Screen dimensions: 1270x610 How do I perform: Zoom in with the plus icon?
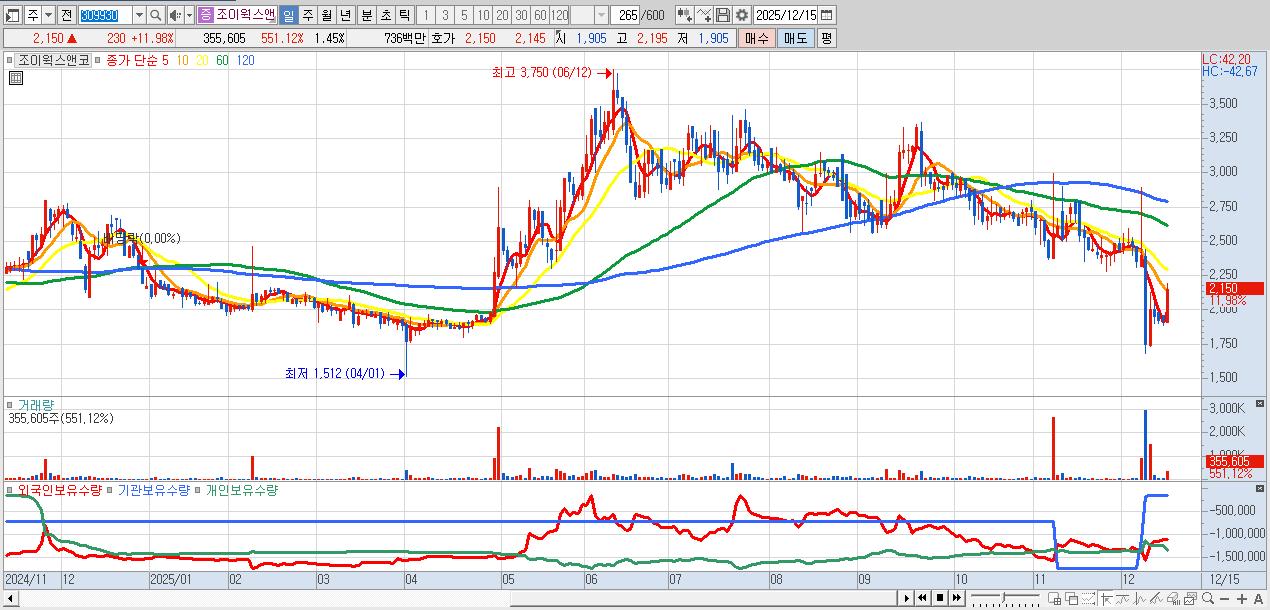point(1242,598)
